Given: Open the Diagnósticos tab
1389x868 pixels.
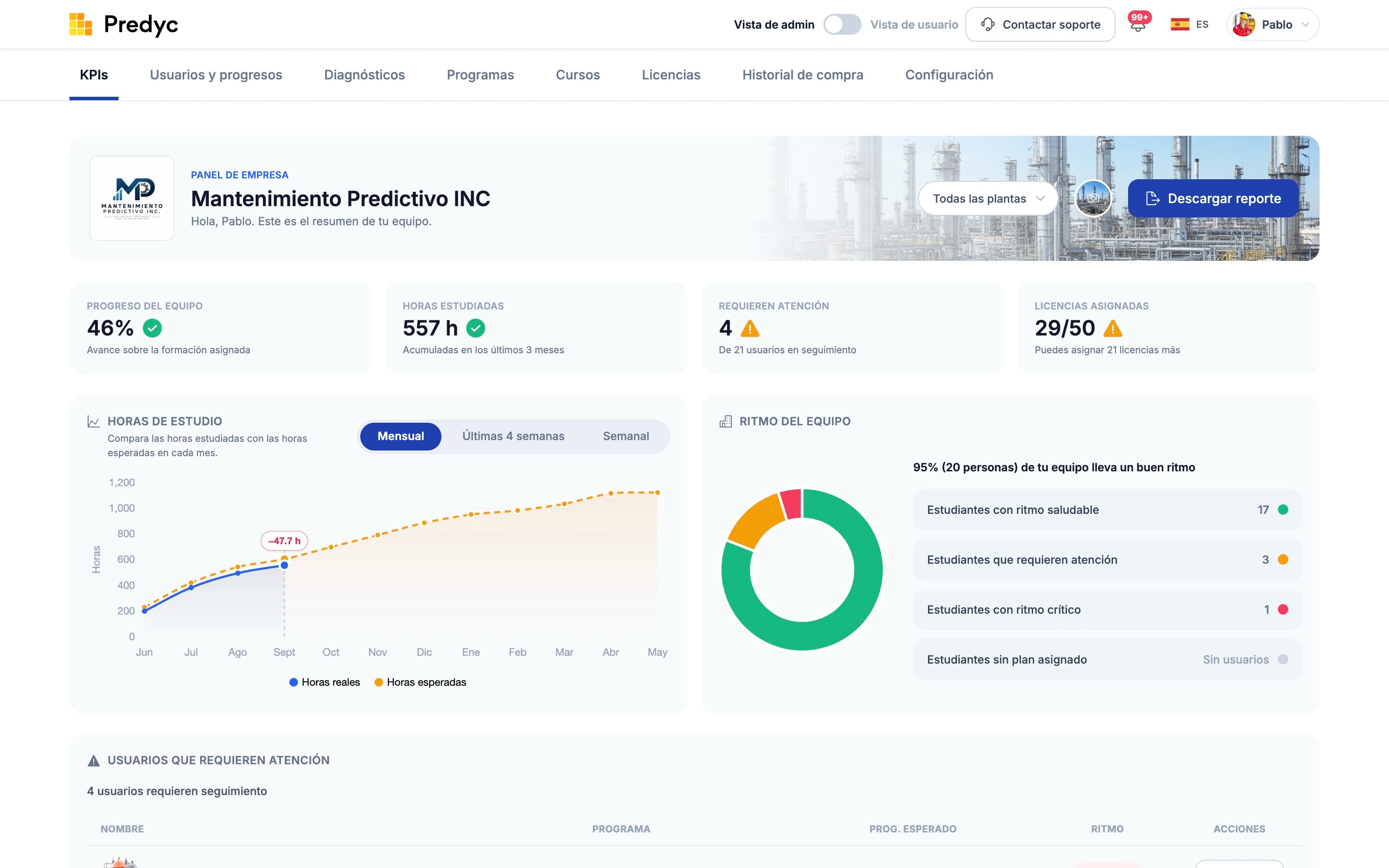Looking at the screenshot, I should tap(365, 75).
